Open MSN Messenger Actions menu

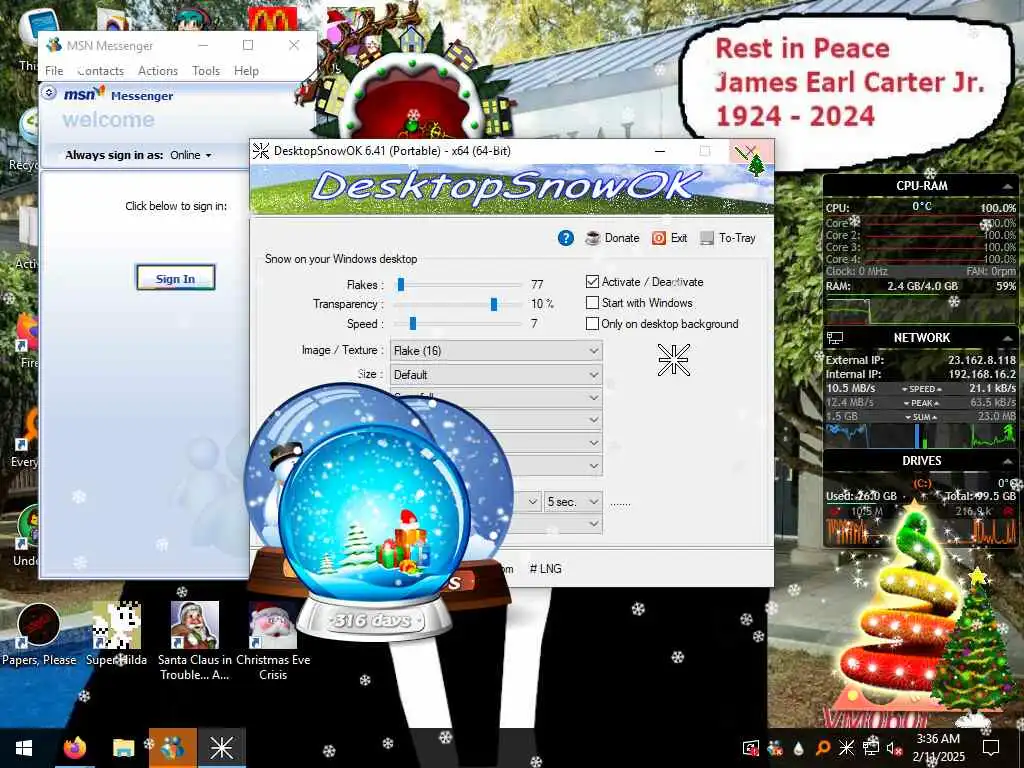coord(157,71)
